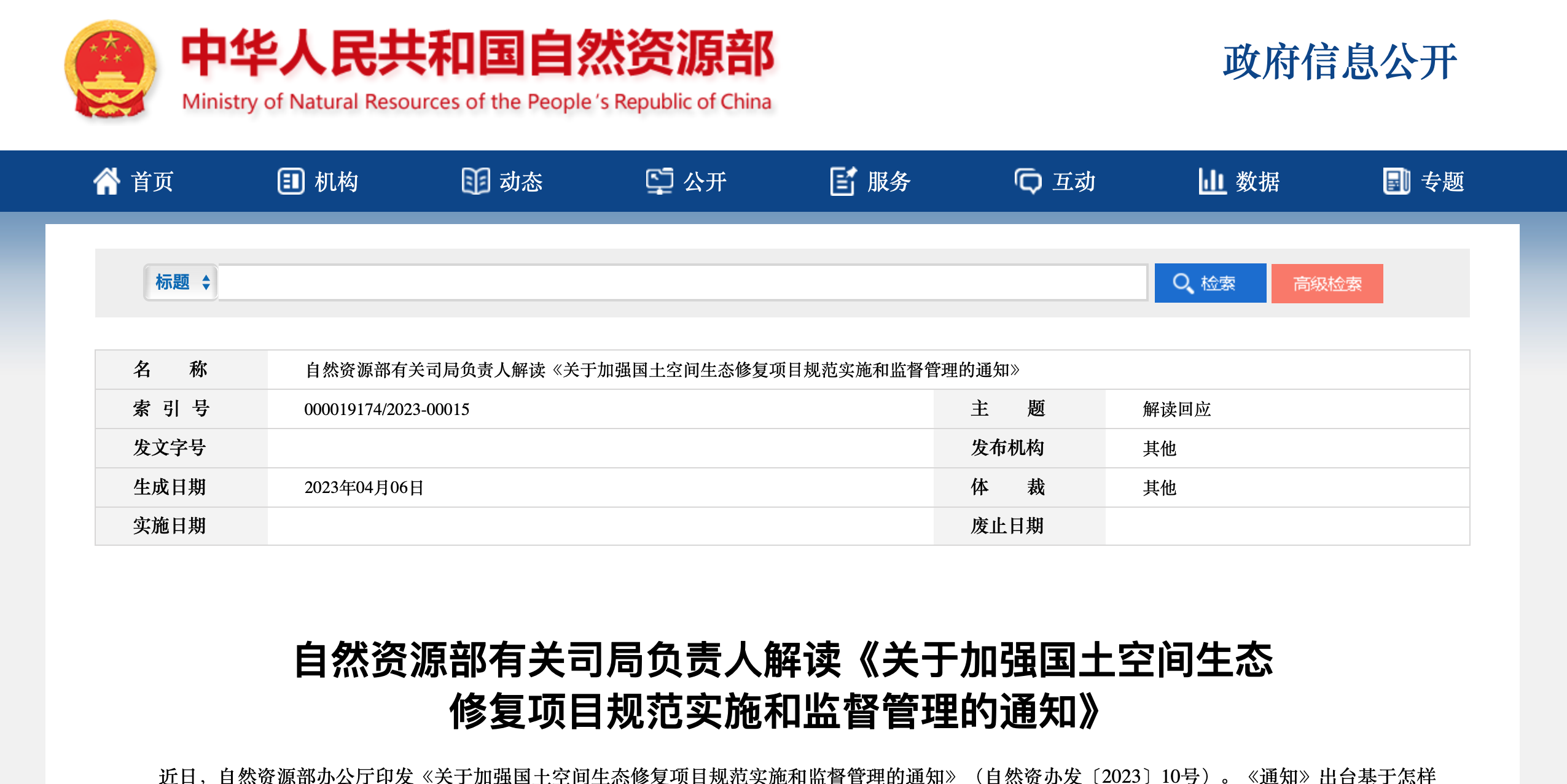Click the 互动 chat bubble icon
This screenshot has height=784, width=1567.
point(1028,181)
